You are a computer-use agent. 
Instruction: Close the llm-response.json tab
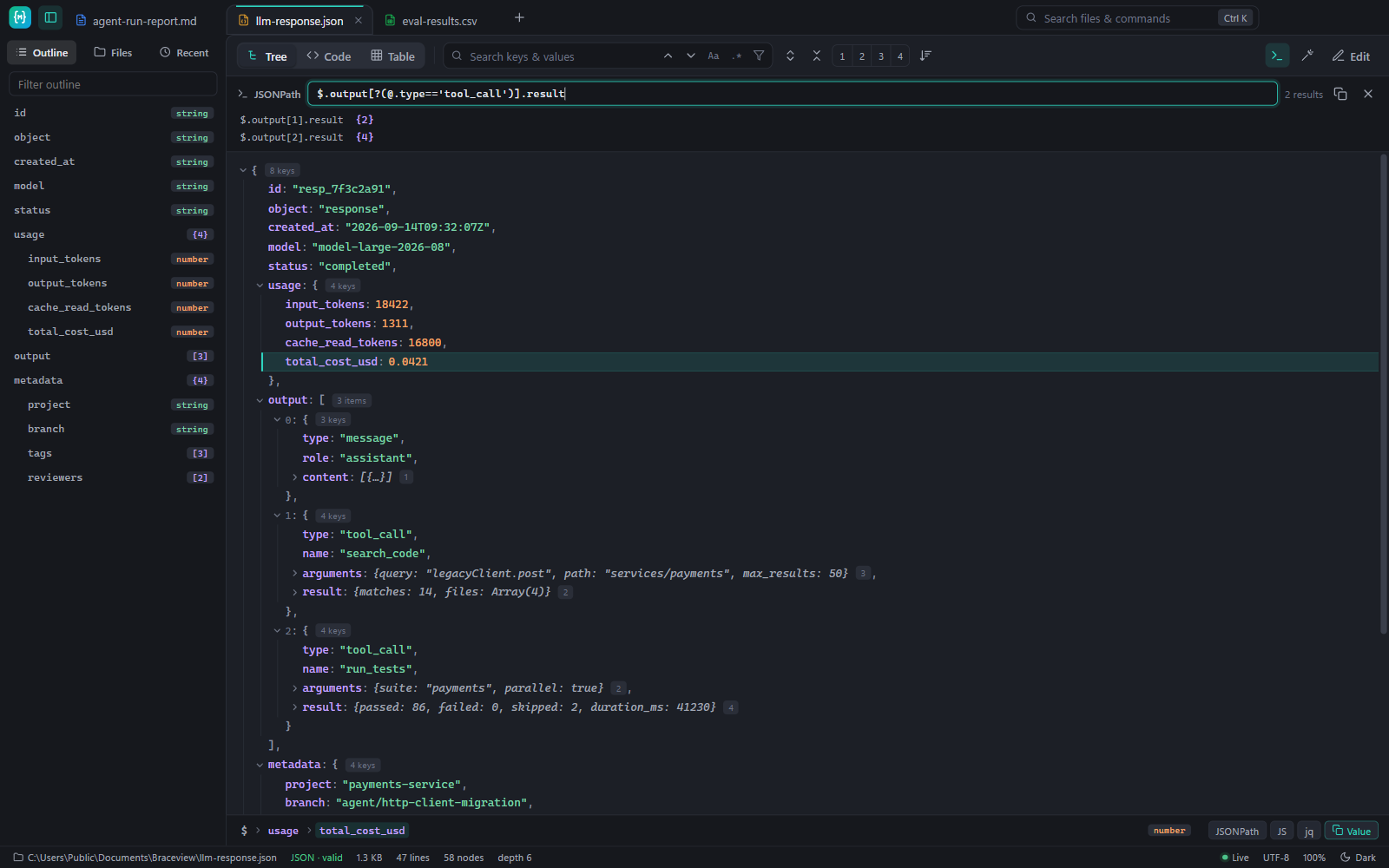click(359, 21)
